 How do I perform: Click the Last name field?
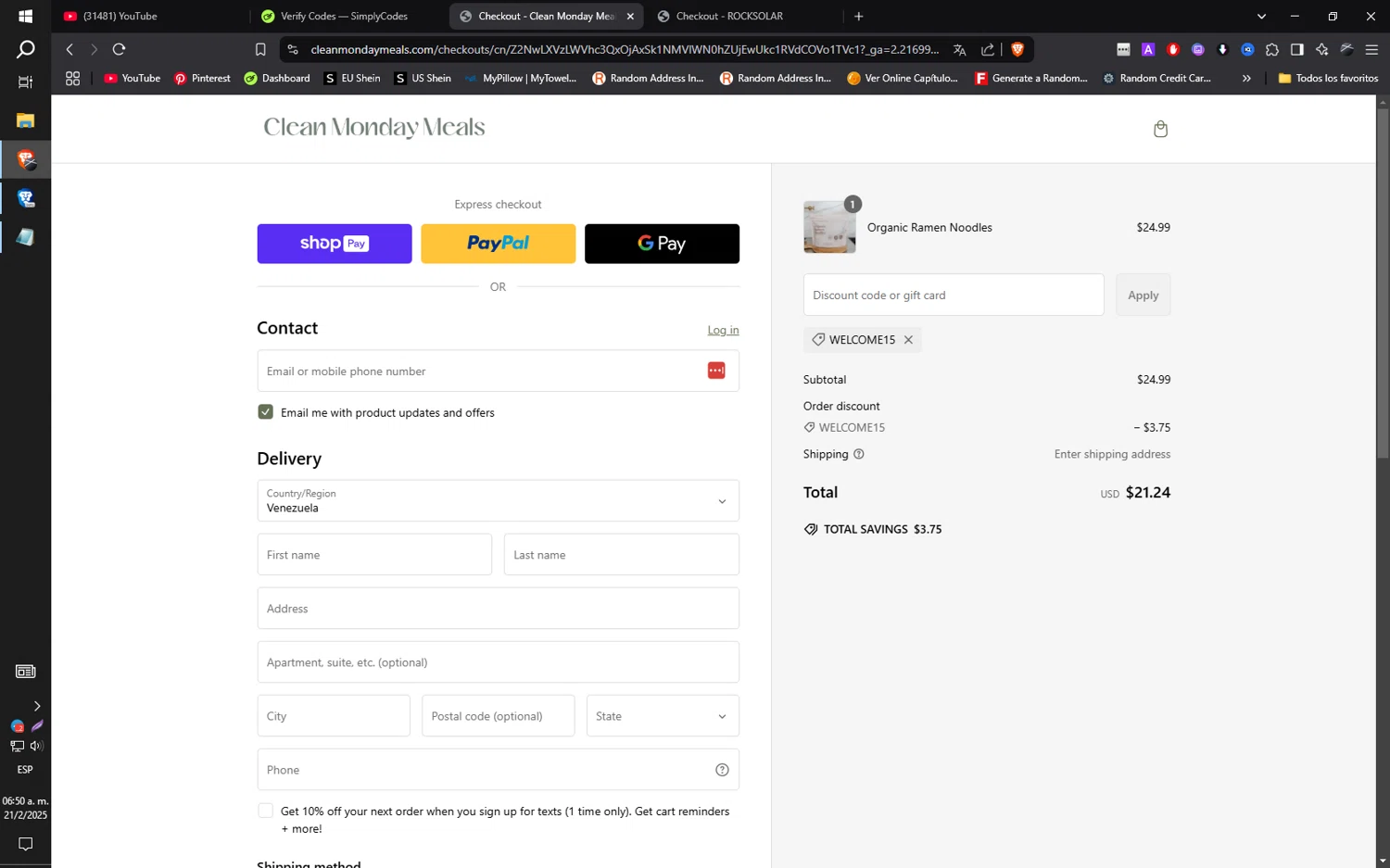click(x=621, y=555)
